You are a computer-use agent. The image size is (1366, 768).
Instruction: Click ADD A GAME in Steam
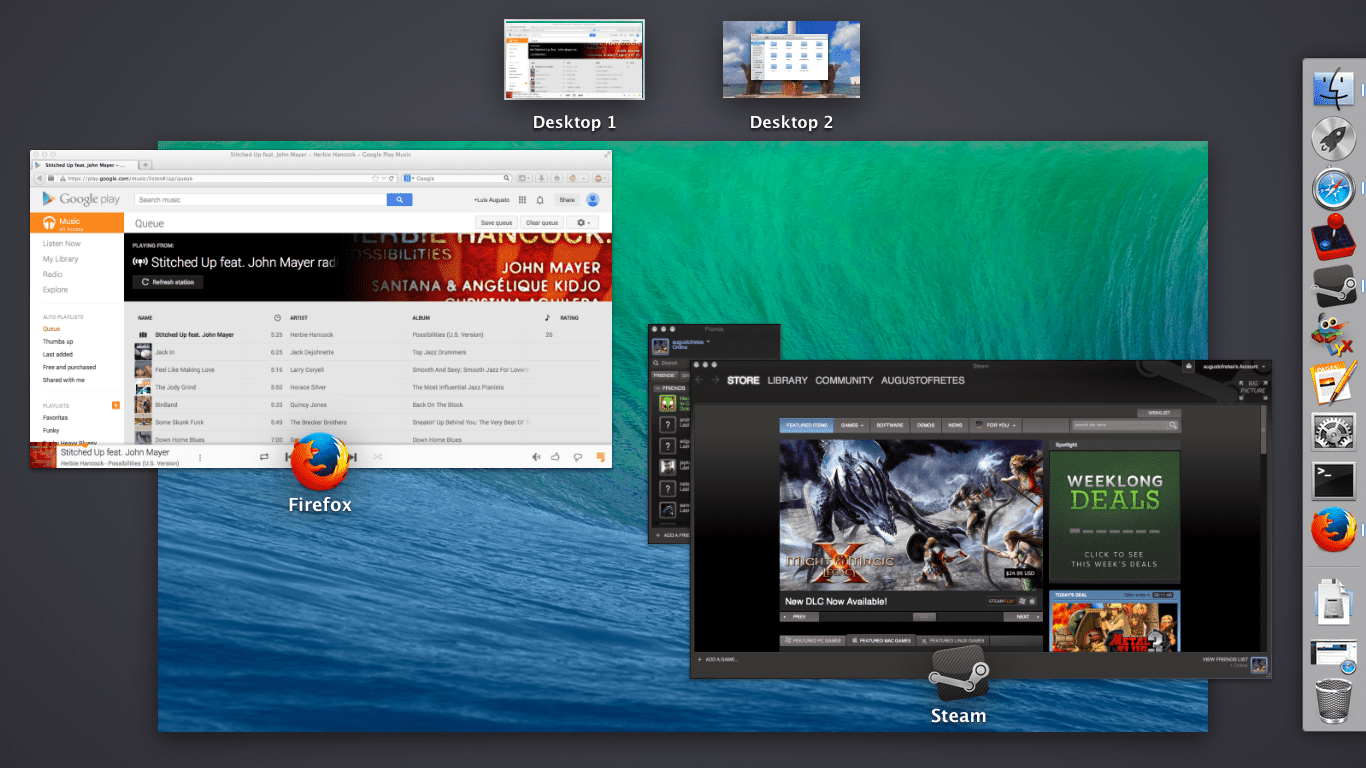click(x=718, y=660)
